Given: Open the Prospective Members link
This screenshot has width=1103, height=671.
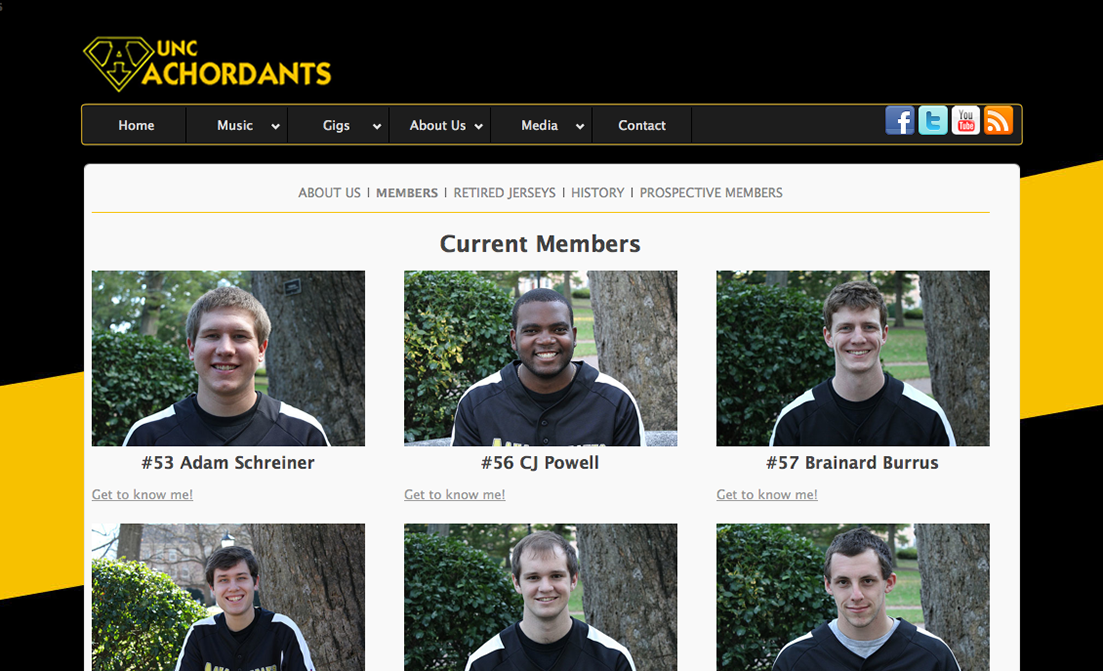Looking at the screenshot, I should point(710,193).
